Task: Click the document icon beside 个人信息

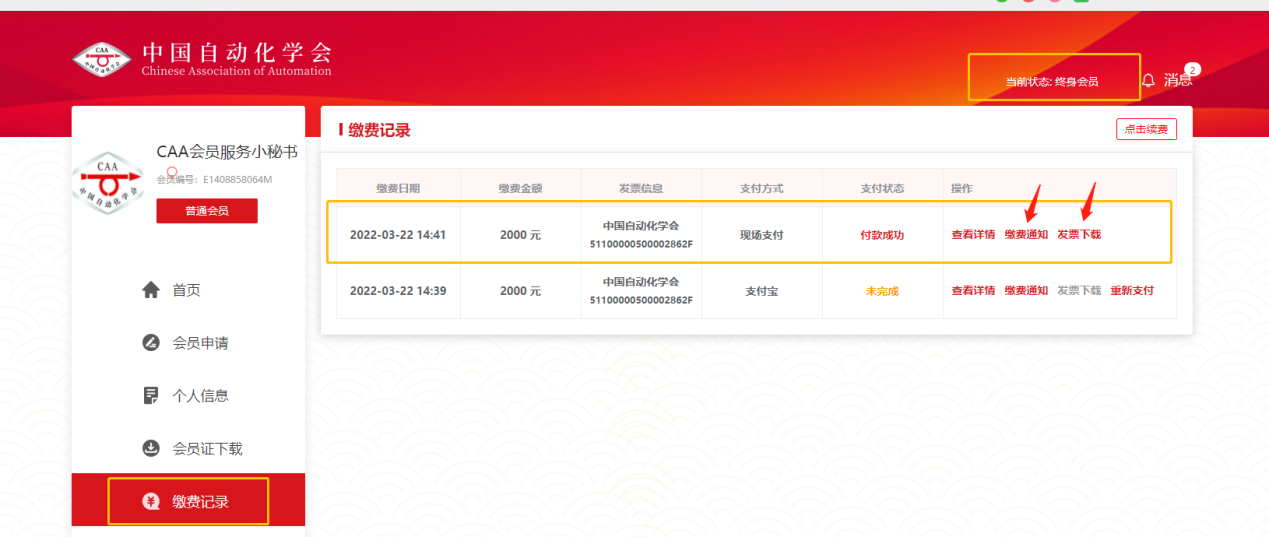Action: 151,396
